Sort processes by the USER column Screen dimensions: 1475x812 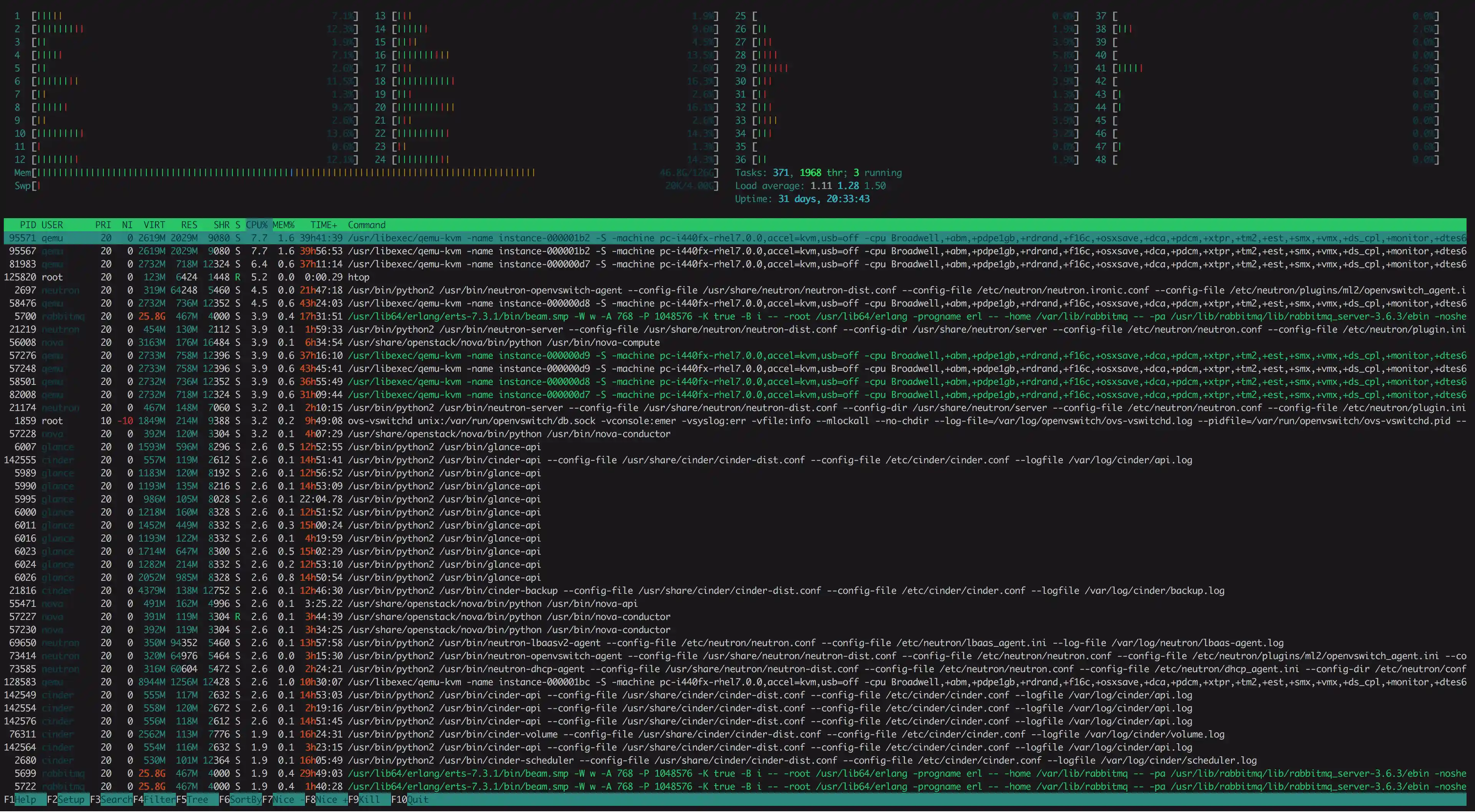(x=52, y=224)
